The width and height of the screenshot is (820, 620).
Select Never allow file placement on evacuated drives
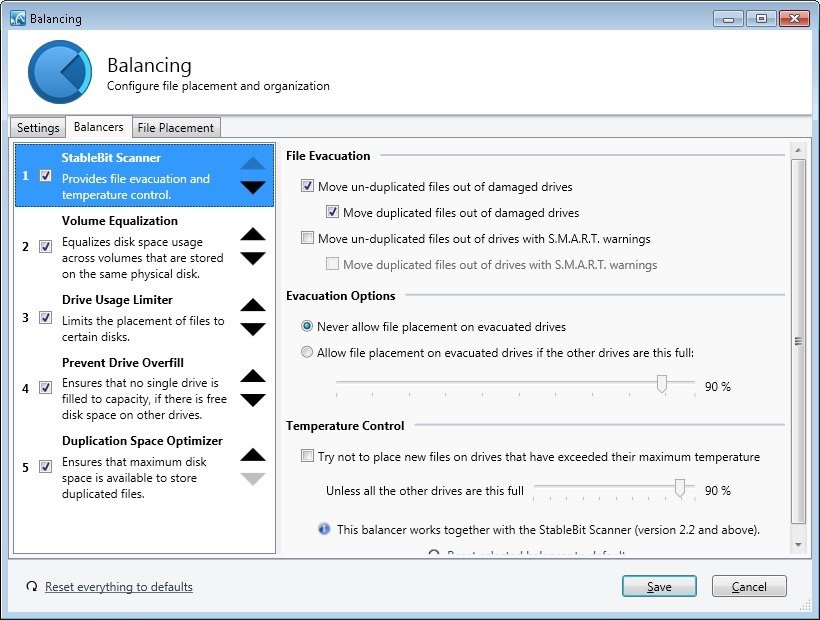(x=307, y=326)
